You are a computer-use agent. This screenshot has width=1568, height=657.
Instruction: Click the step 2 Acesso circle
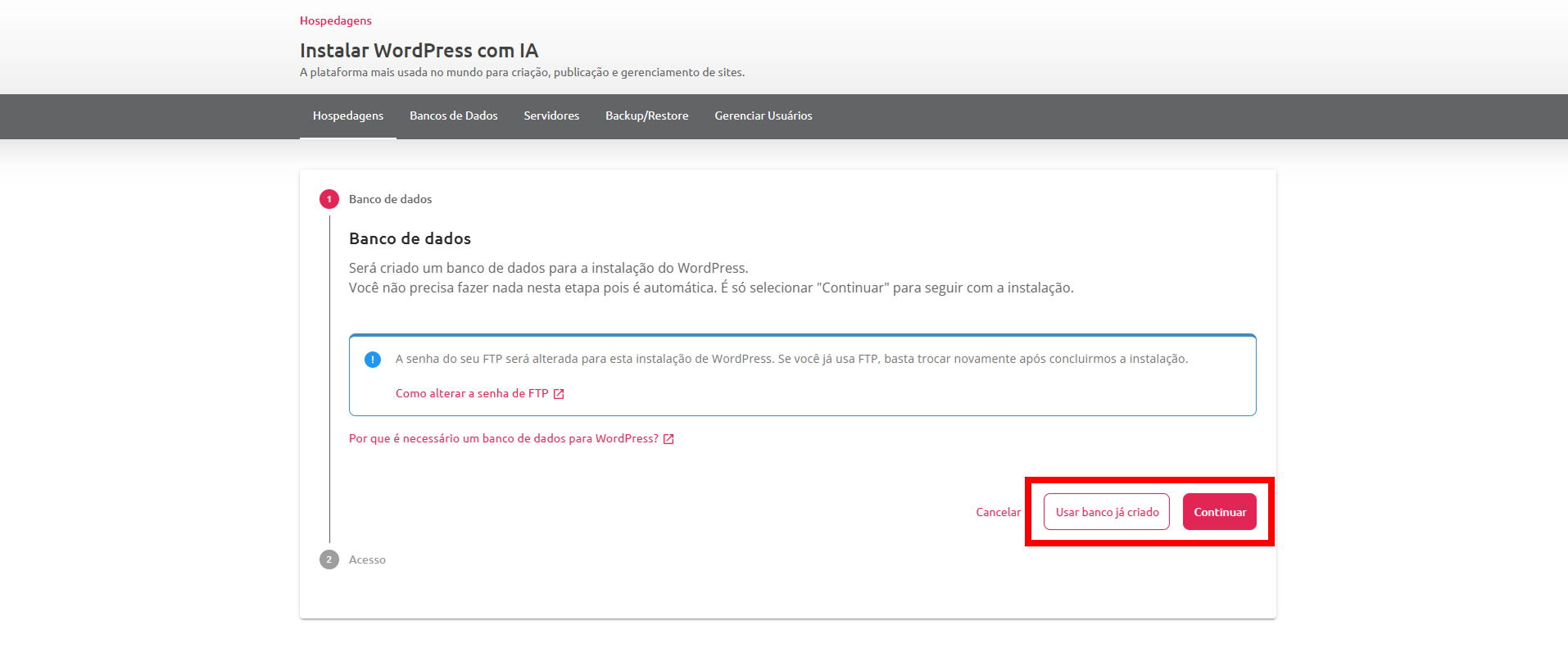pos(329,560)
